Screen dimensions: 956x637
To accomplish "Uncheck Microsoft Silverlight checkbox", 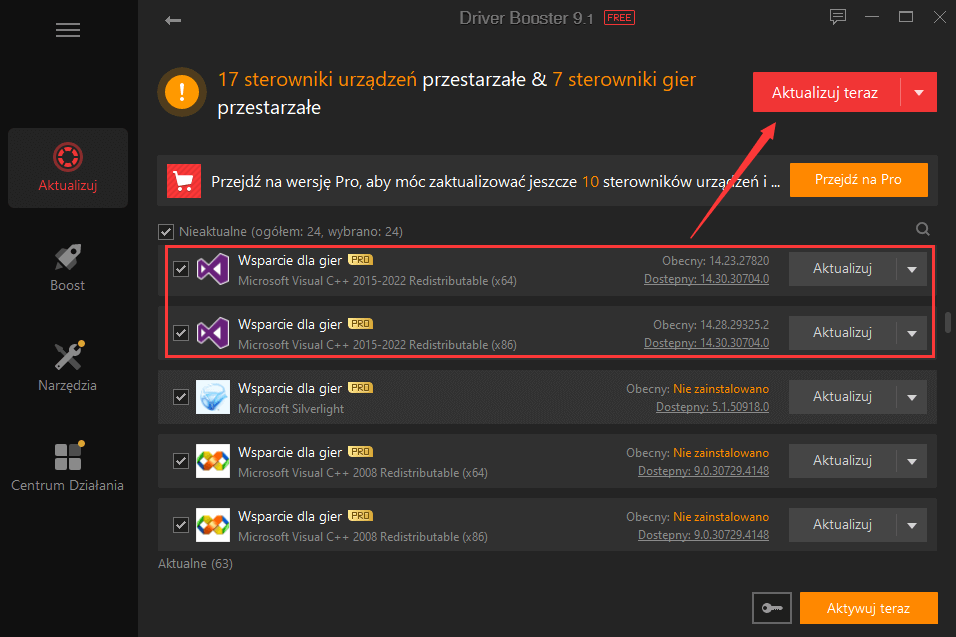I will point(180,397).
